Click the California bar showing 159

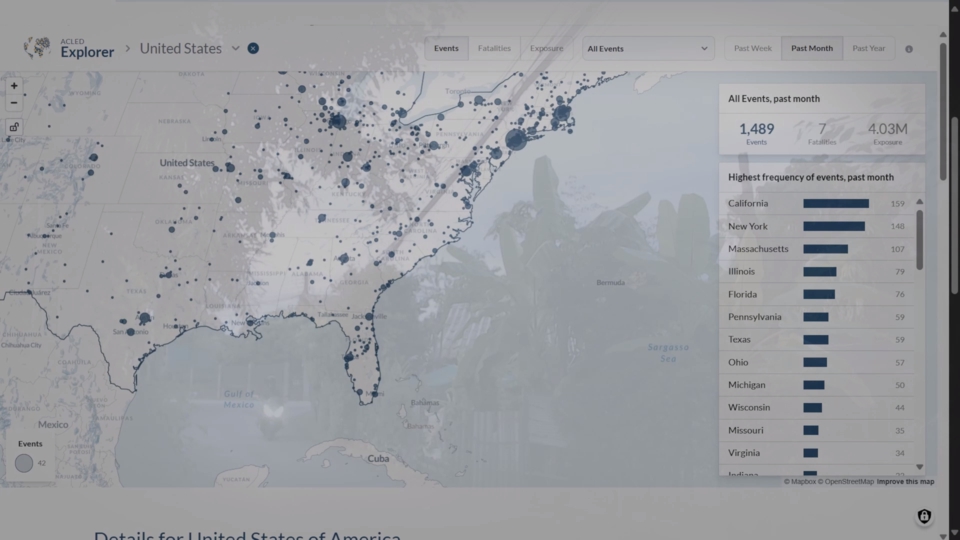(836, 203)
